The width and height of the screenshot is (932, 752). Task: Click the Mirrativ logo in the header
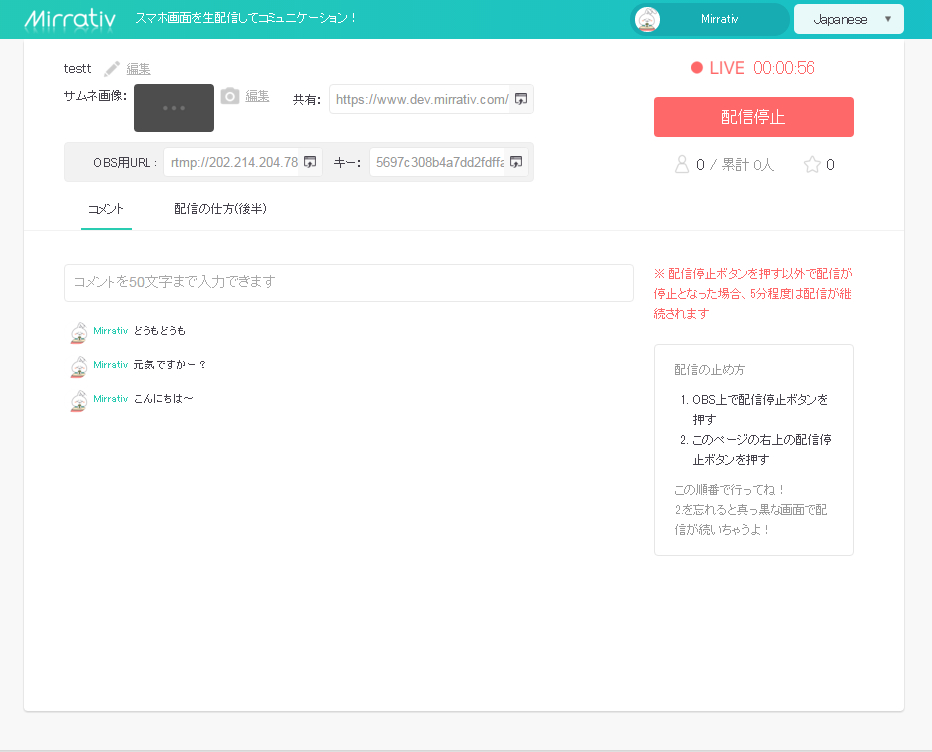[72, 19]
